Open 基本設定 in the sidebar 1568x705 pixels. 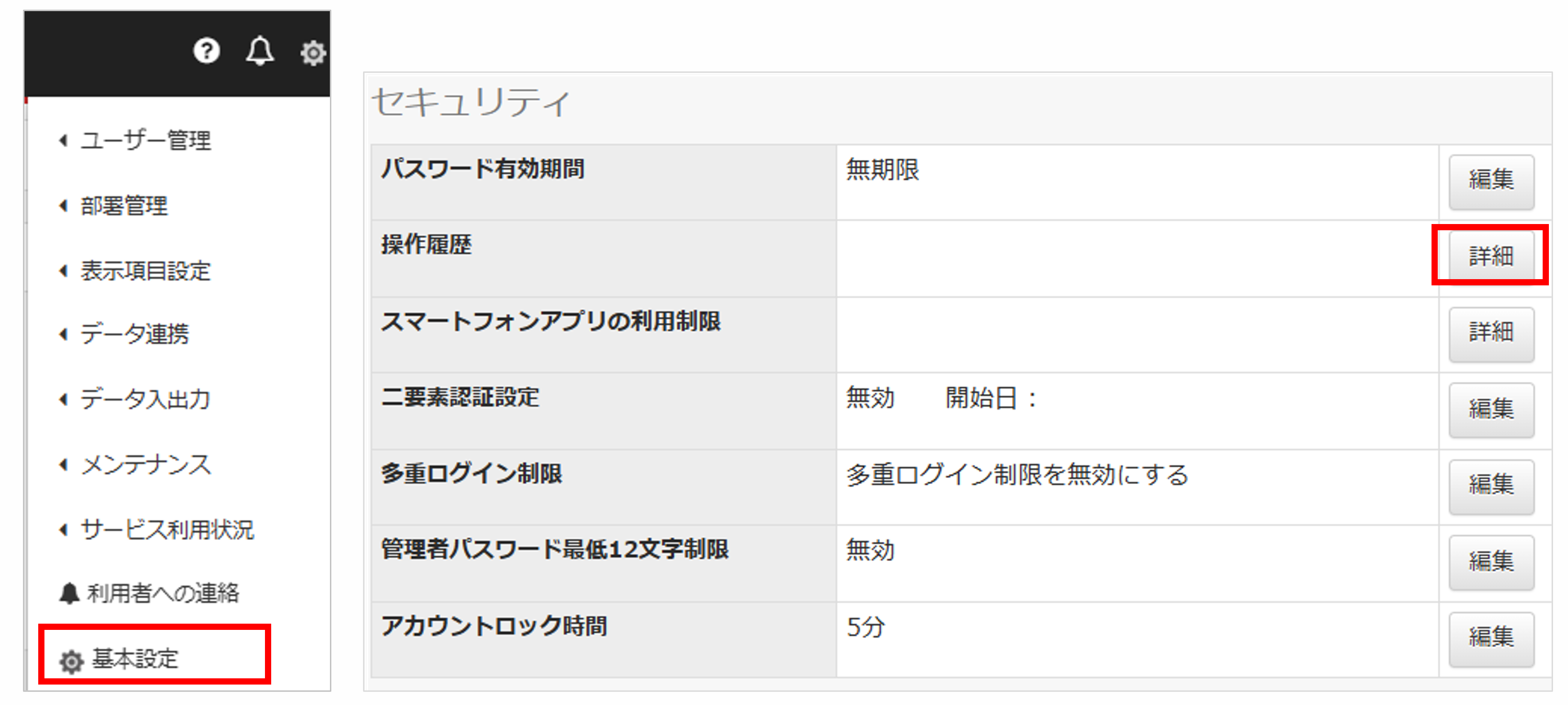[x=135, y=659]
